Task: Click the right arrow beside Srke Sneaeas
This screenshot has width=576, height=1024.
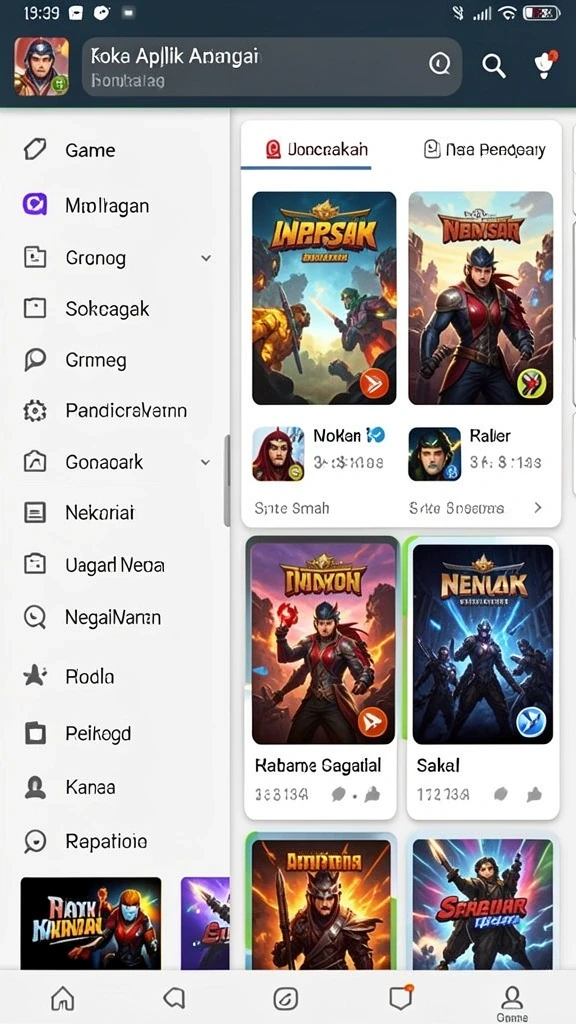Action: point(538,507)
